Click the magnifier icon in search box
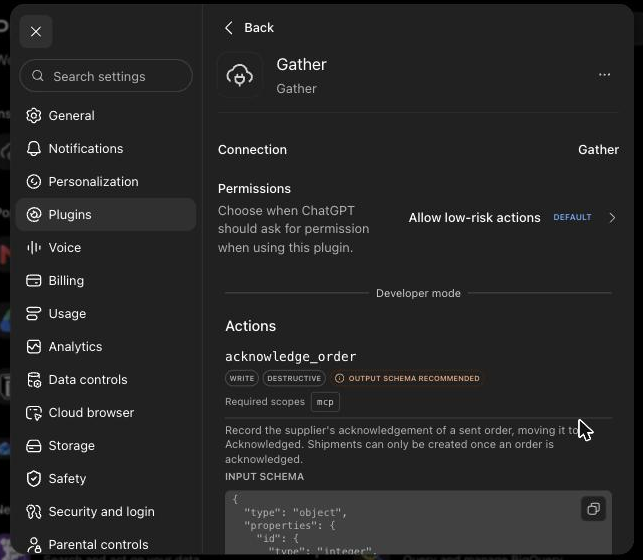643x560 pixels. click(38, 76)
